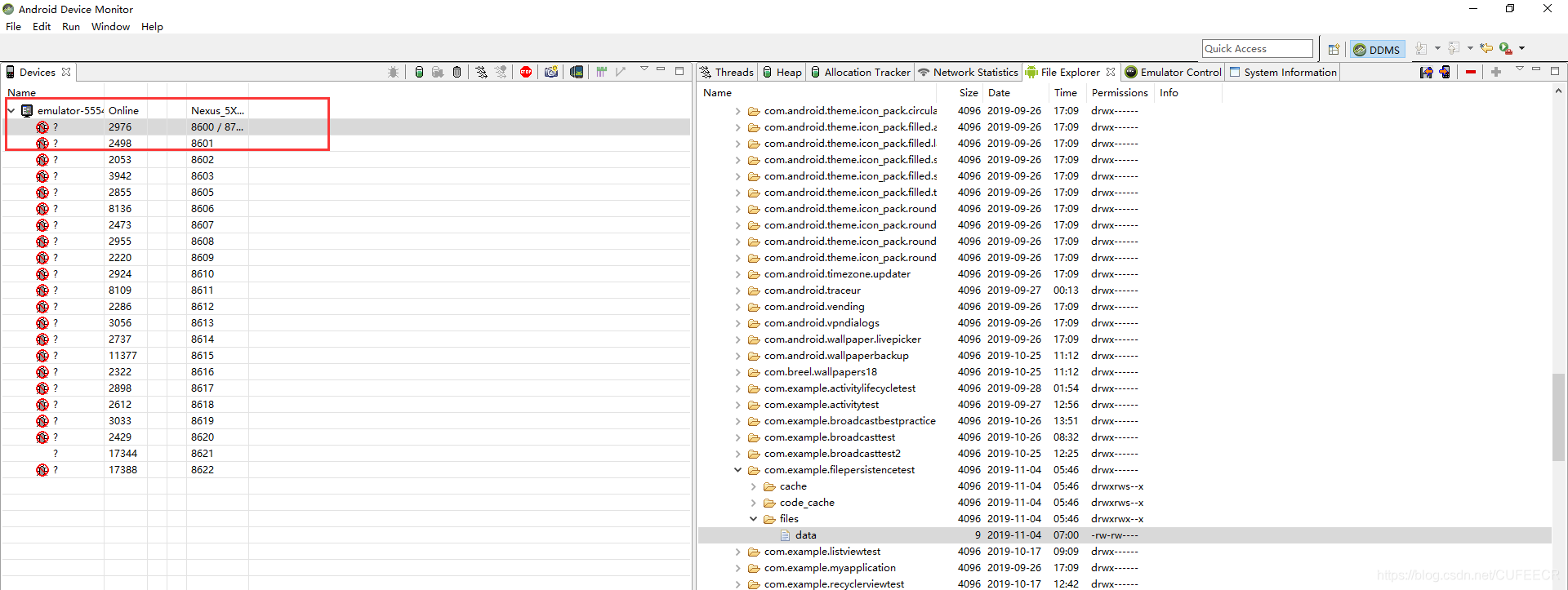Viewport: 1568px width, 590px height.
Task: Collapse the files folder
Action: pos(753,518)
